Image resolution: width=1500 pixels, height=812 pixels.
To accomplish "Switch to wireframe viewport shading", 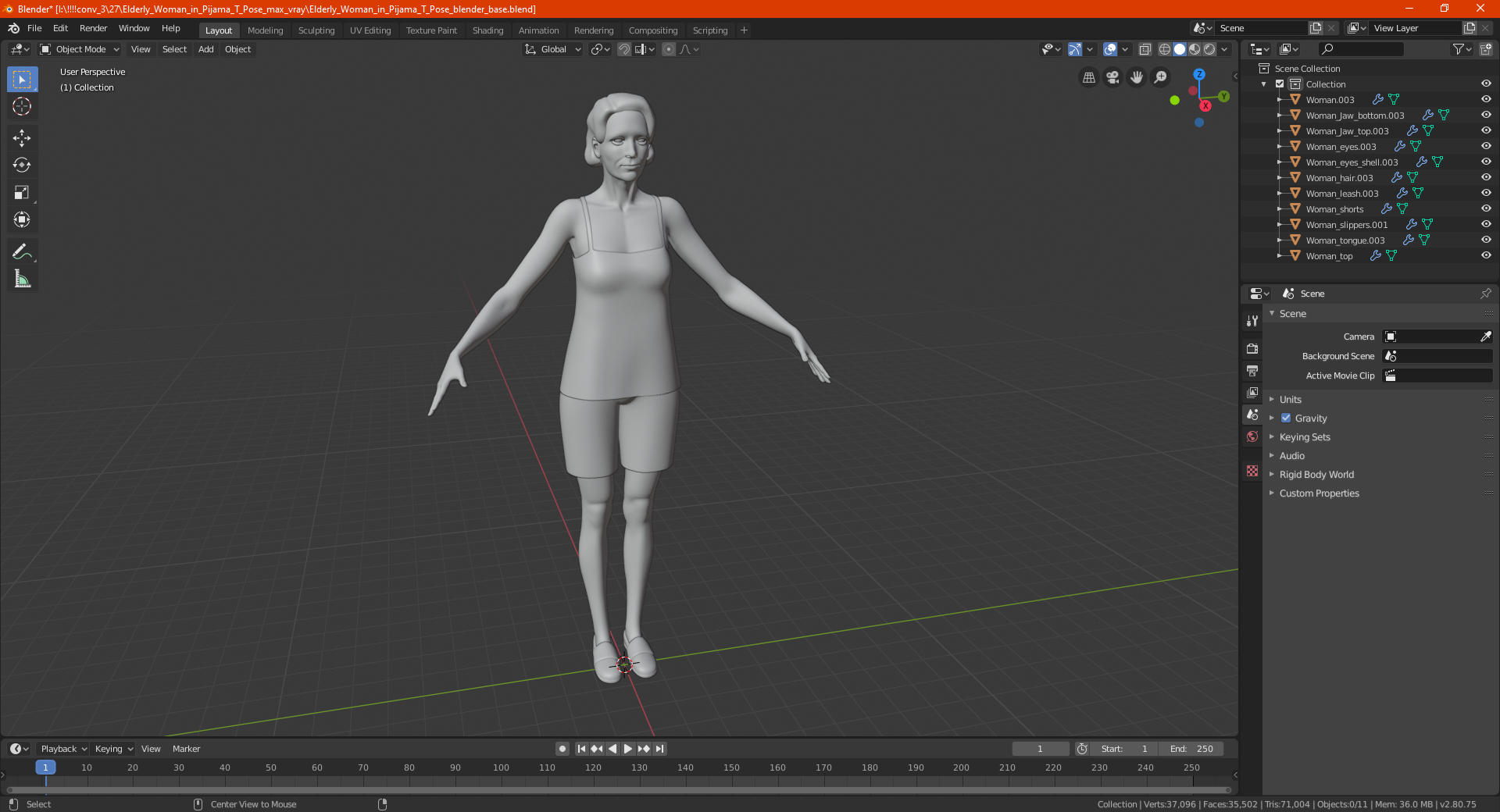I will point(1165,49).
